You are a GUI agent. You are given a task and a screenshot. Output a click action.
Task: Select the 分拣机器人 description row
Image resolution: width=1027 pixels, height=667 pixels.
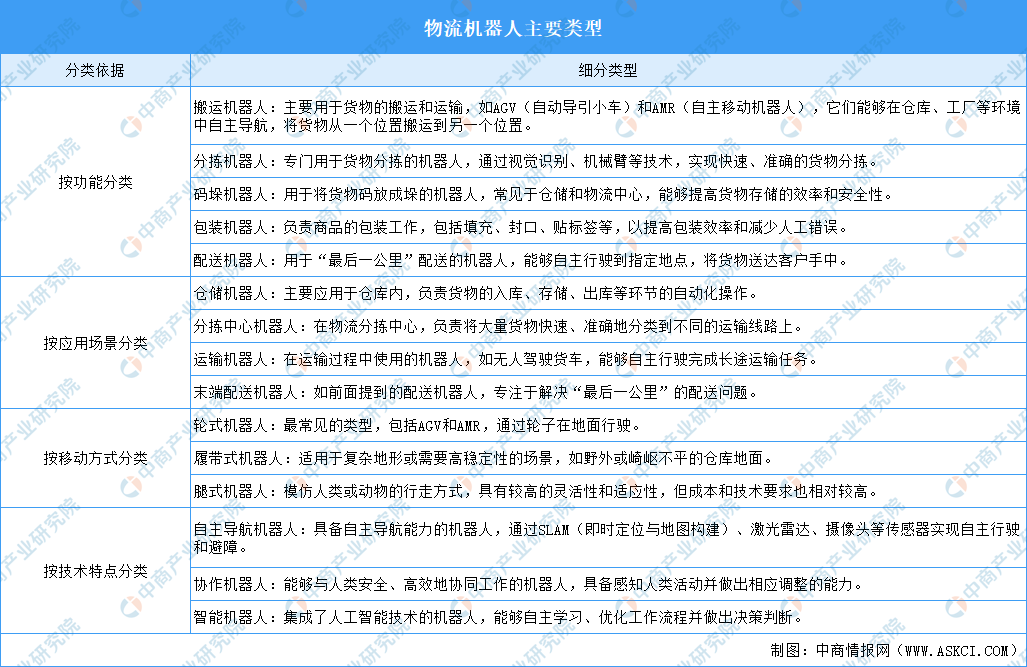pos(608,161)
